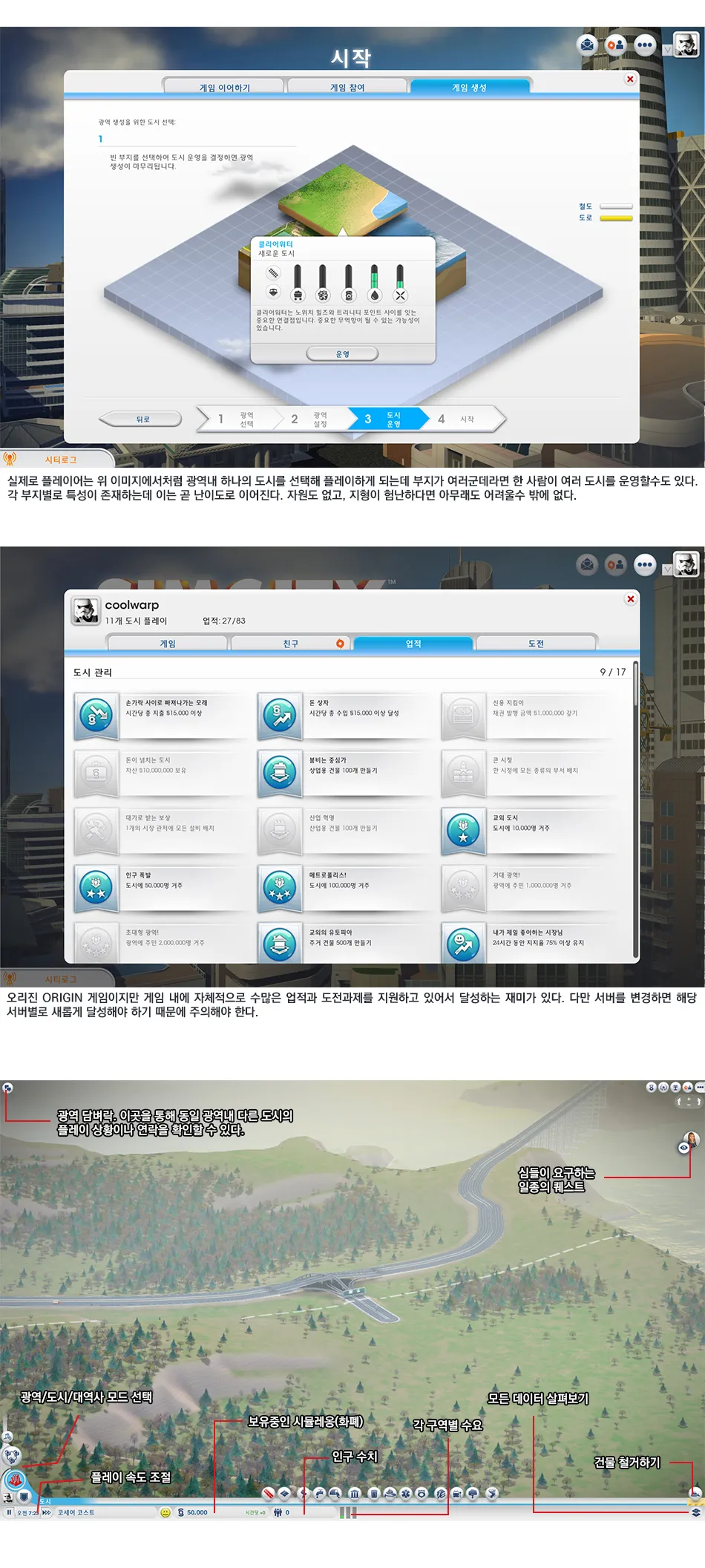The width and height of the screenshot is (705, 1568).
Task: Click the 업적: 27/83 counter text
Action: [223, 621]
